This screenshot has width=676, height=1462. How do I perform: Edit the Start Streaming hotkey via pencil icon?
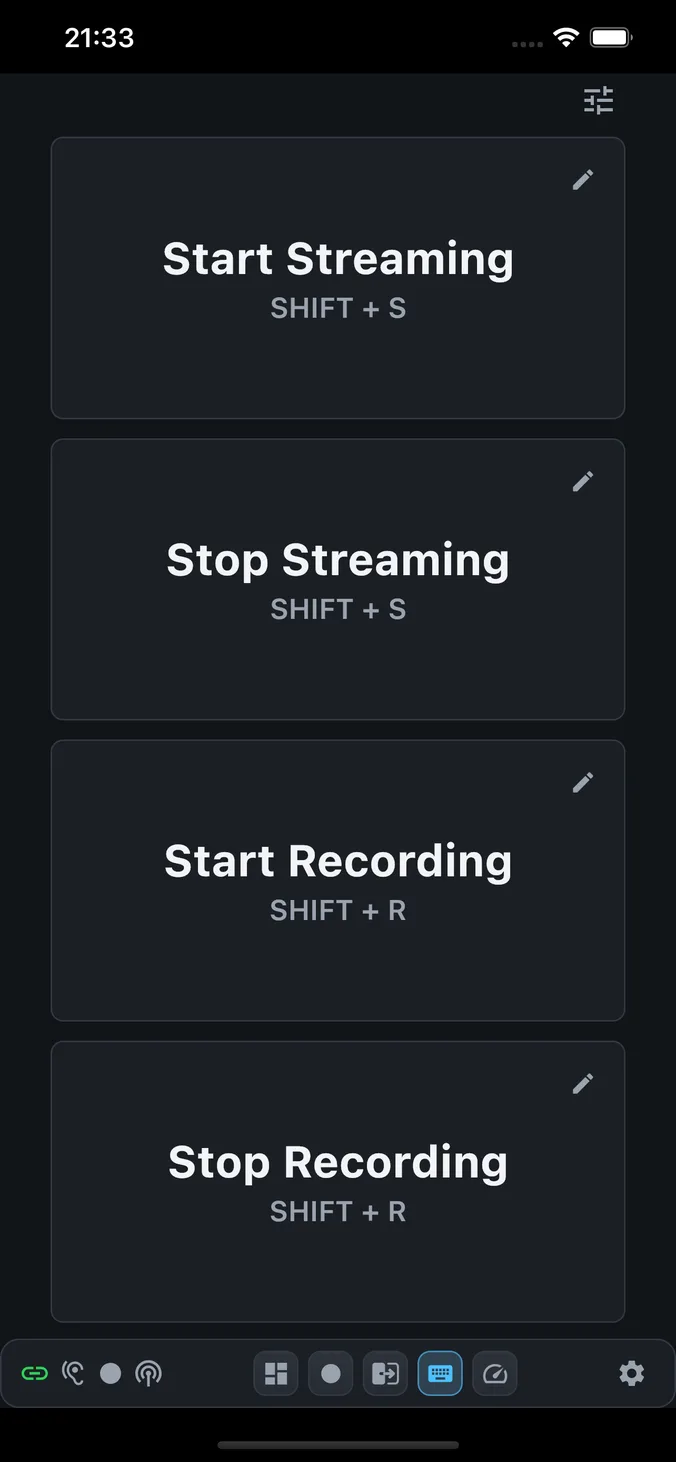583,180
